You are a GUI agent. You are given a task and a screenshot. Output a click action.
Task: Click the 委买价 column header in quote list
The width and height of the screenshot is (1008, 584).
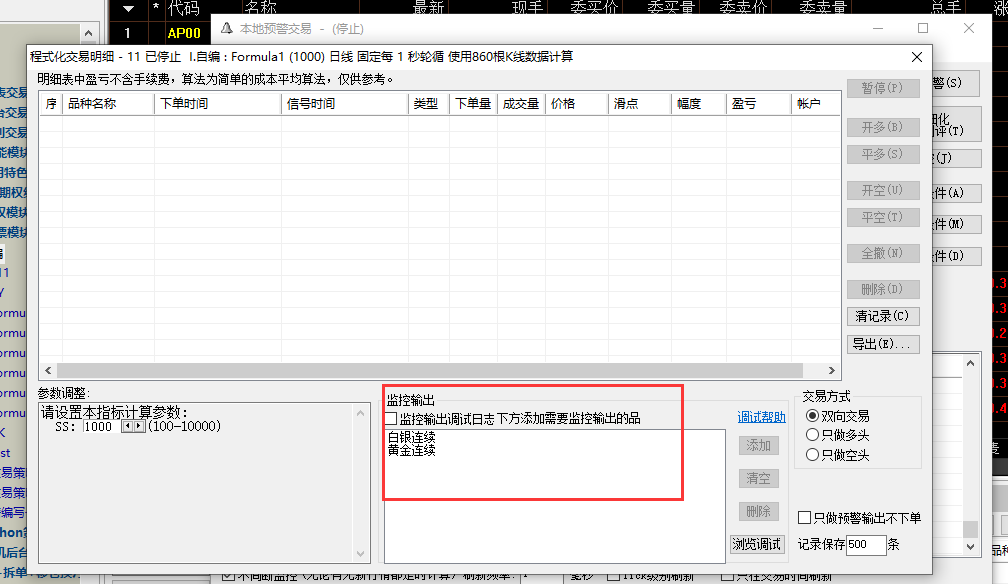594,8
